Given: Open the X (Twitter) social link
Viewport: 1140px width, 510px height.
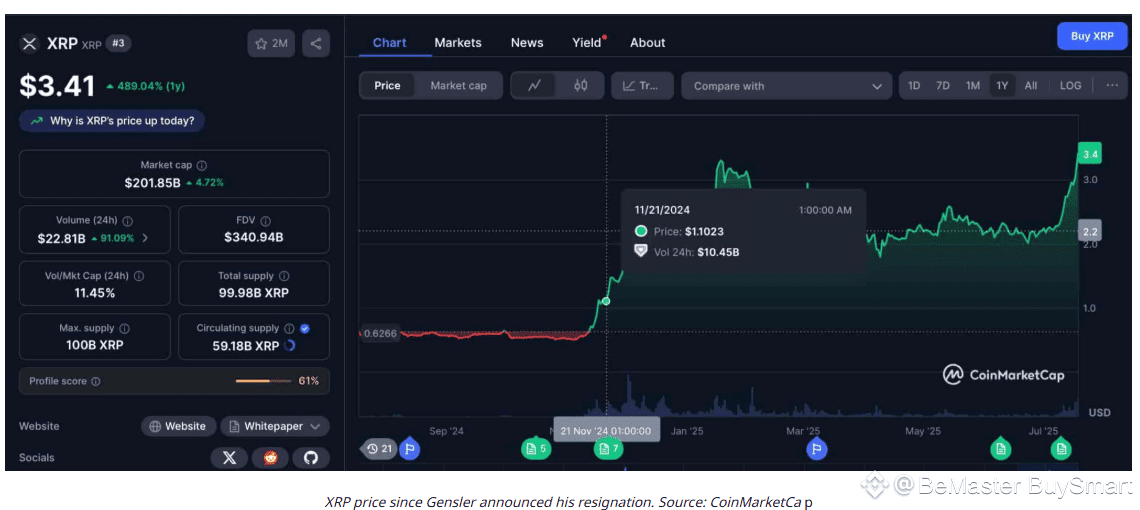Looking at the screenshot, I should pyautogui.click(x=229, y=458).
